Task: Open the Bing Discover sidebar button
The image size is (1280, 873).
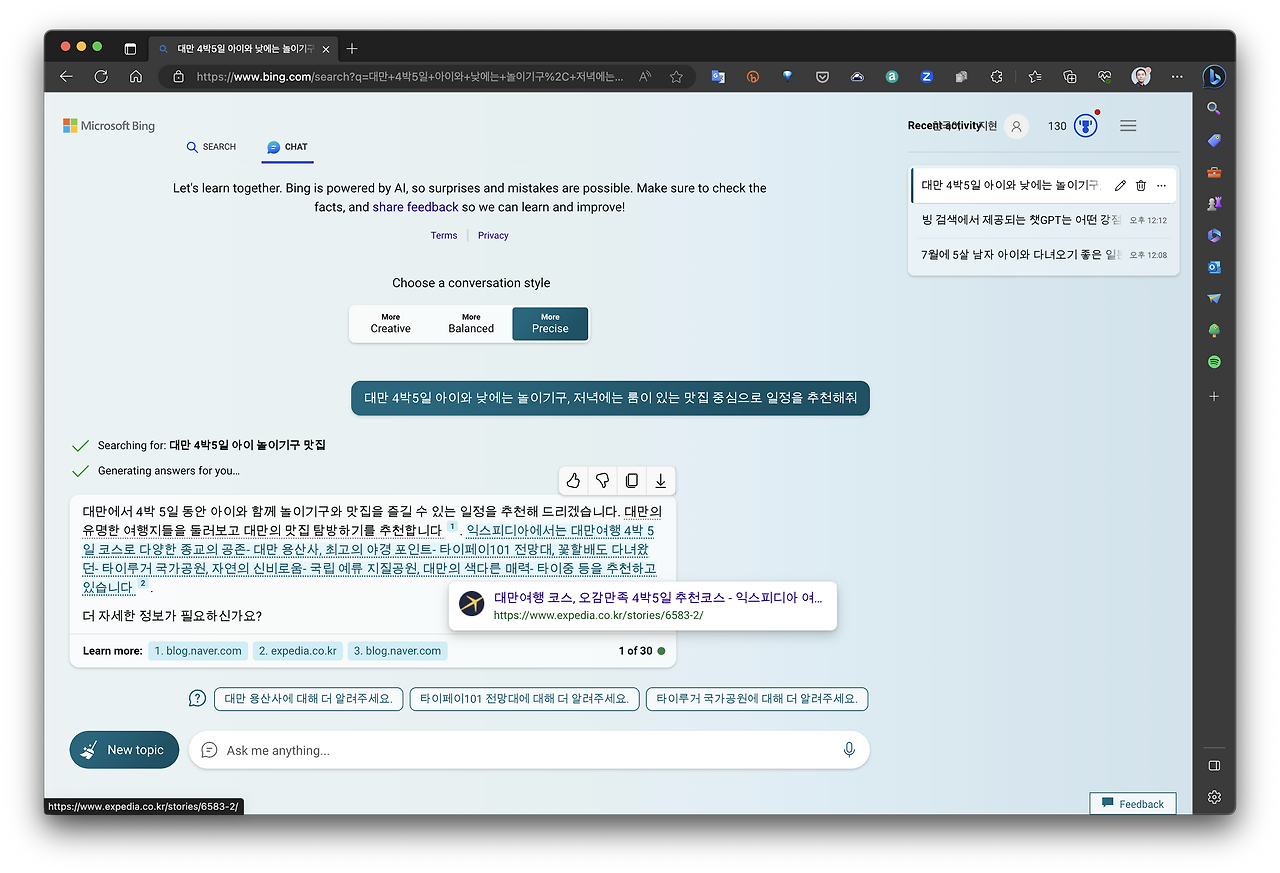Action: click(1214, 76)
